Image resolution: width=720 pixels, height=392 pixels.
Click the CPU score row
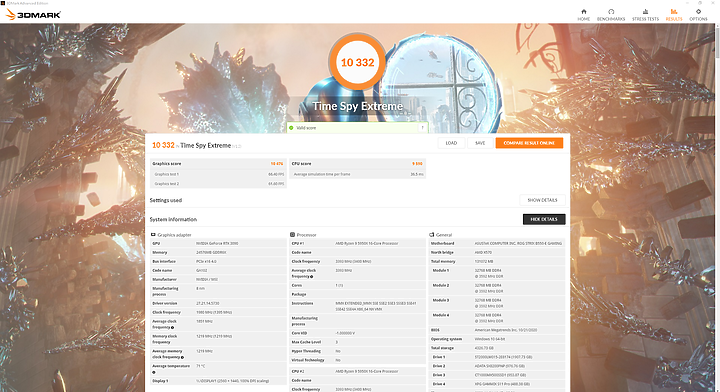pos(357,163)
